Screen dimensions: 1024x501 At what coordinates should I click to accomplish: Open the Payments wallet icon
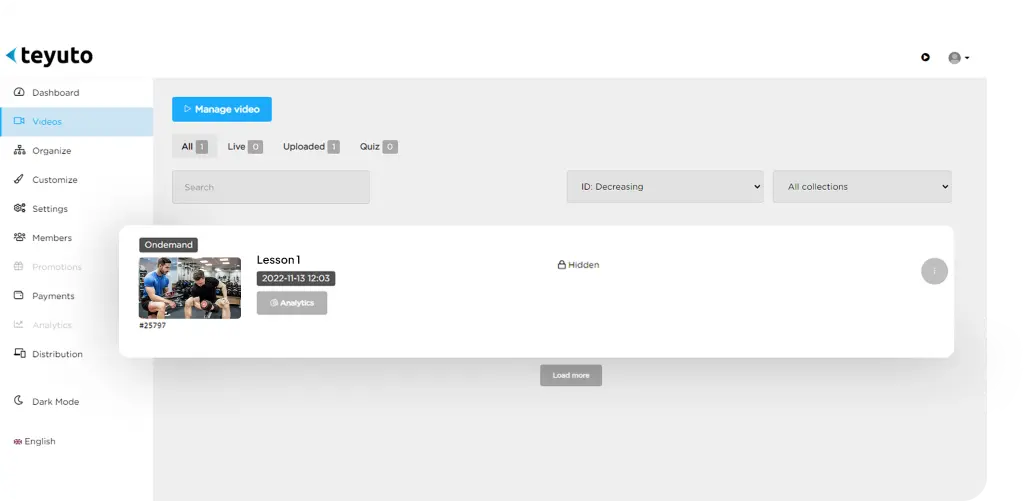(x=19, y=295)
